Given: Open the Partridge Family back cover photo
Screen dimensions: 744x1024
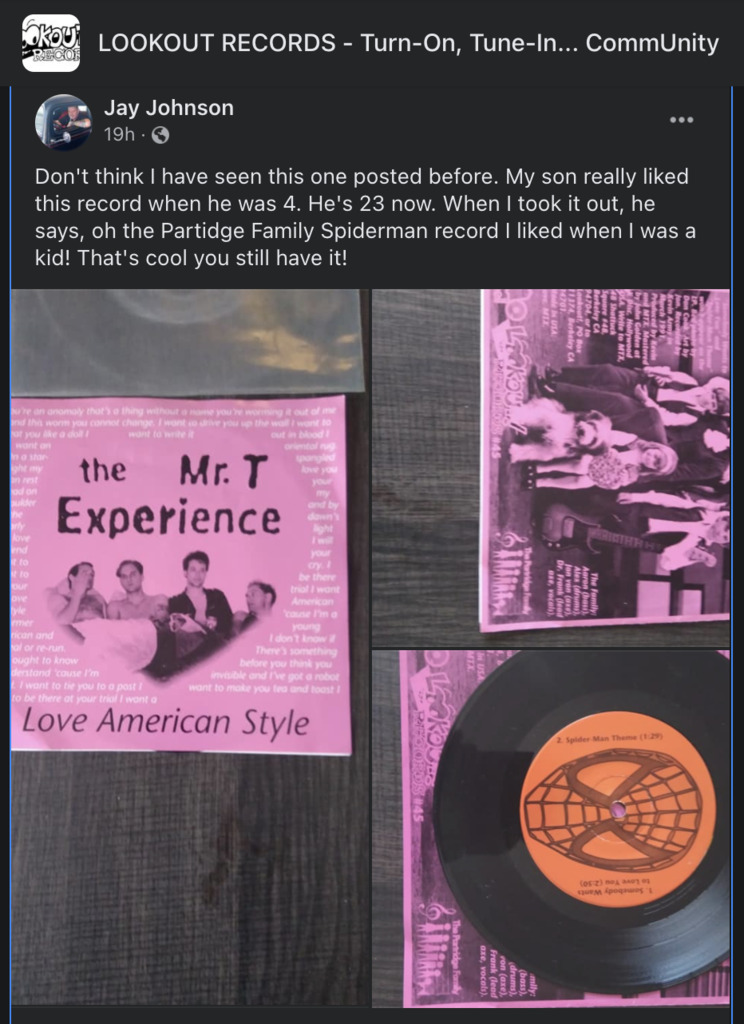Looking at the screenshot, I should point(551,468).
